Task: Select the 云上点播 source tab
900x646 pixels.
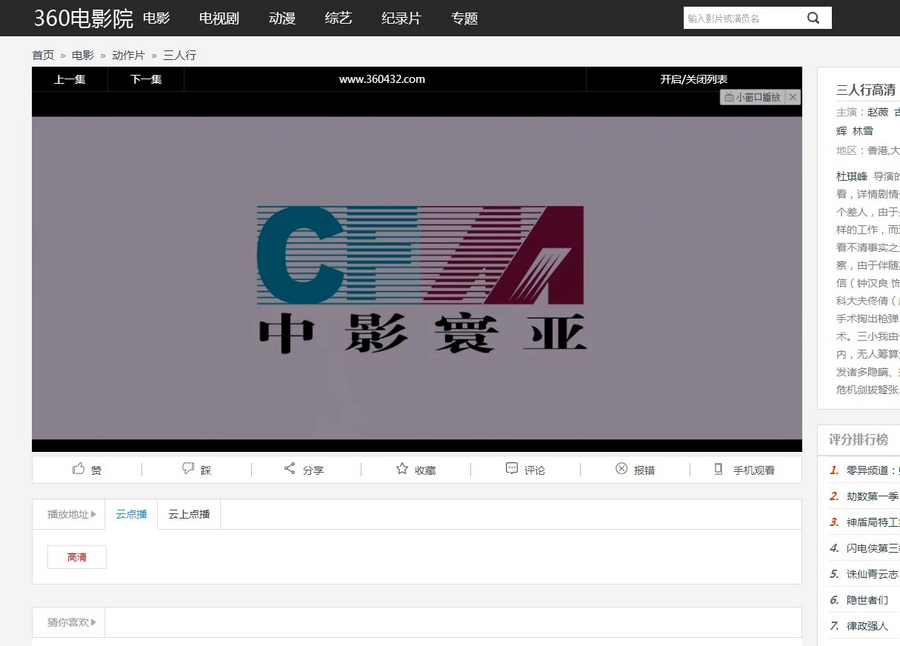Action: (189, 514)
